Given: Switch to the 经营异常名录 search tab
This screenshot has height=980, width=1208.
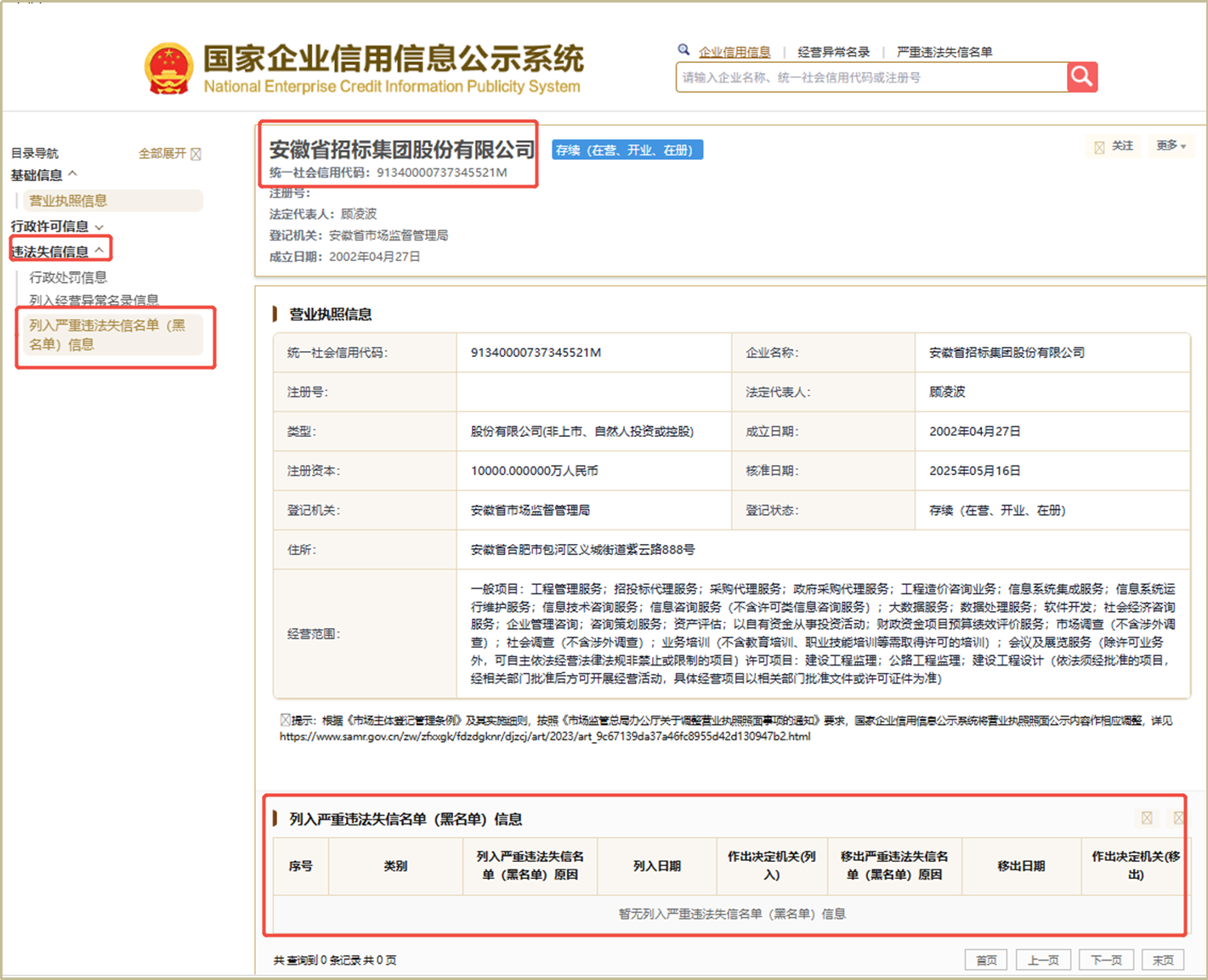Looking at the screenshot, I should point(834,52).
